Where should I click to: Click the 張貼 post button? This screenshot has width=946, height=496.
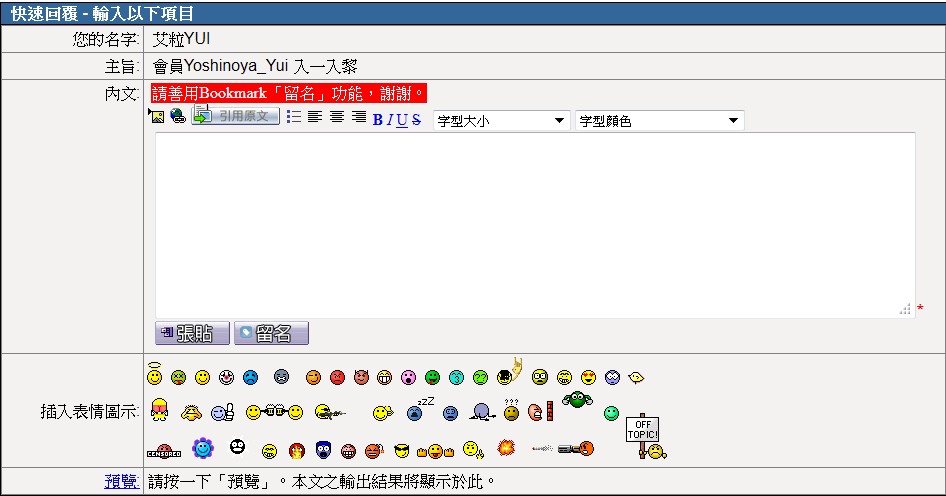(192, 334)
